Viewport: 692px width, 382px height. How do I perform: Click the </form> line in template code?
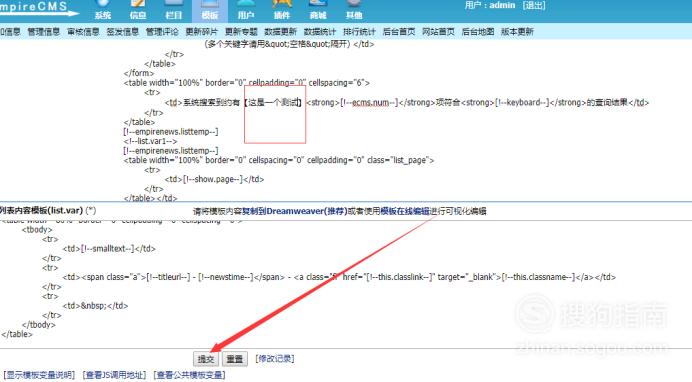(x=139, y=73)
